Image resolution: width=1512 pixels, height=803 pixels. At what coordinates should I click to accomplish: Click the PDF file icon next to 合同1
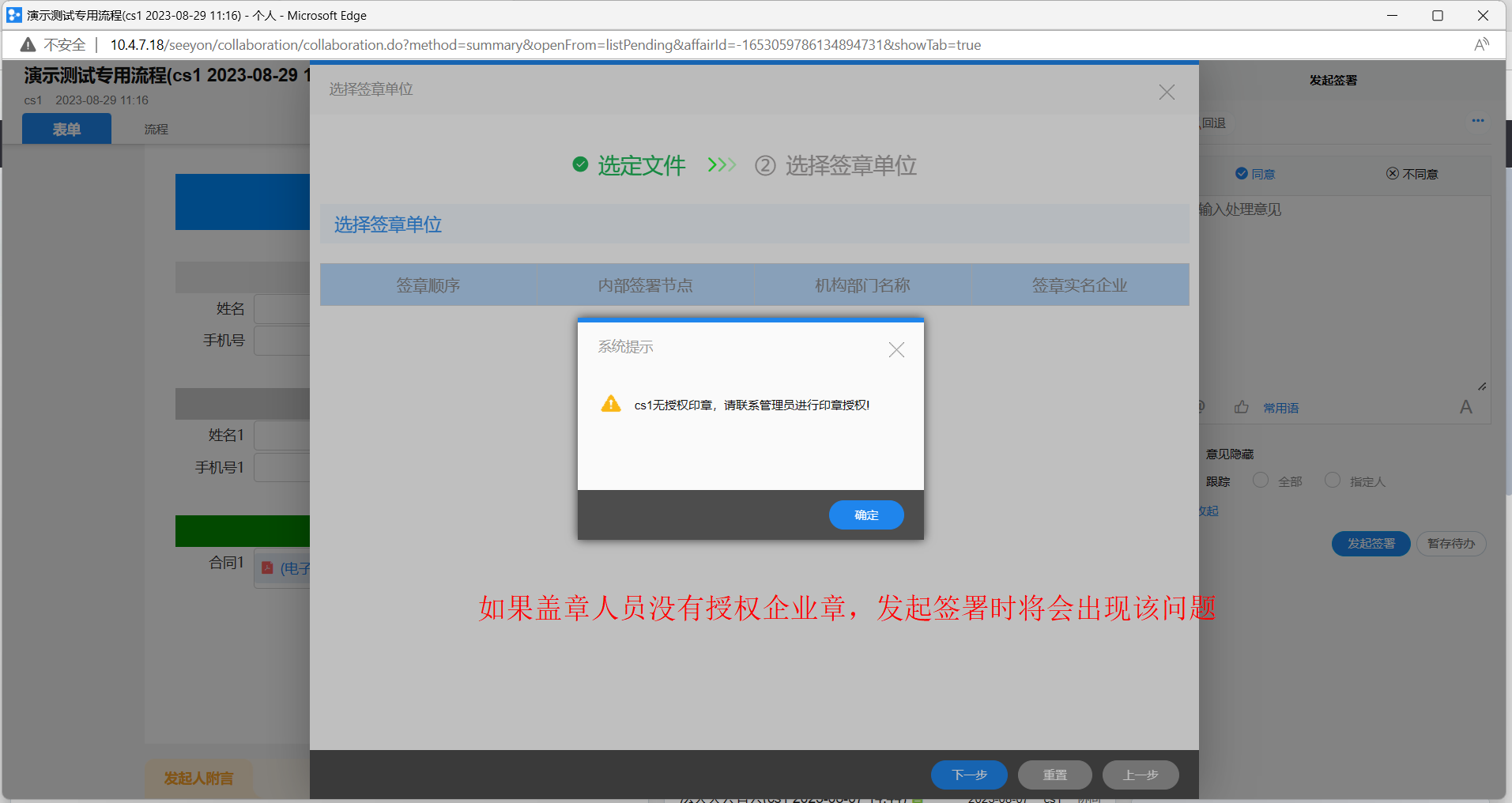click(x=267, y=567)
